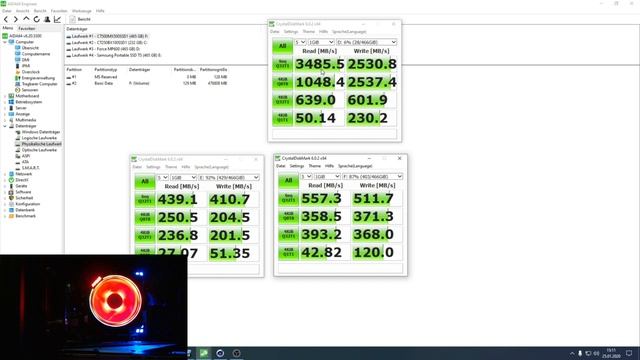Open the S.M.A.R.T. tree entry
640x360 pixels.
(x=31, y=168)
